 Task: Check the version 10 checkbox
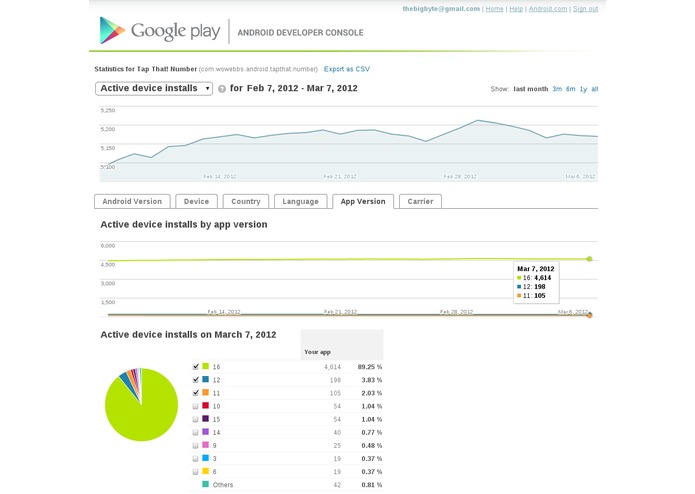pos(195,406)
